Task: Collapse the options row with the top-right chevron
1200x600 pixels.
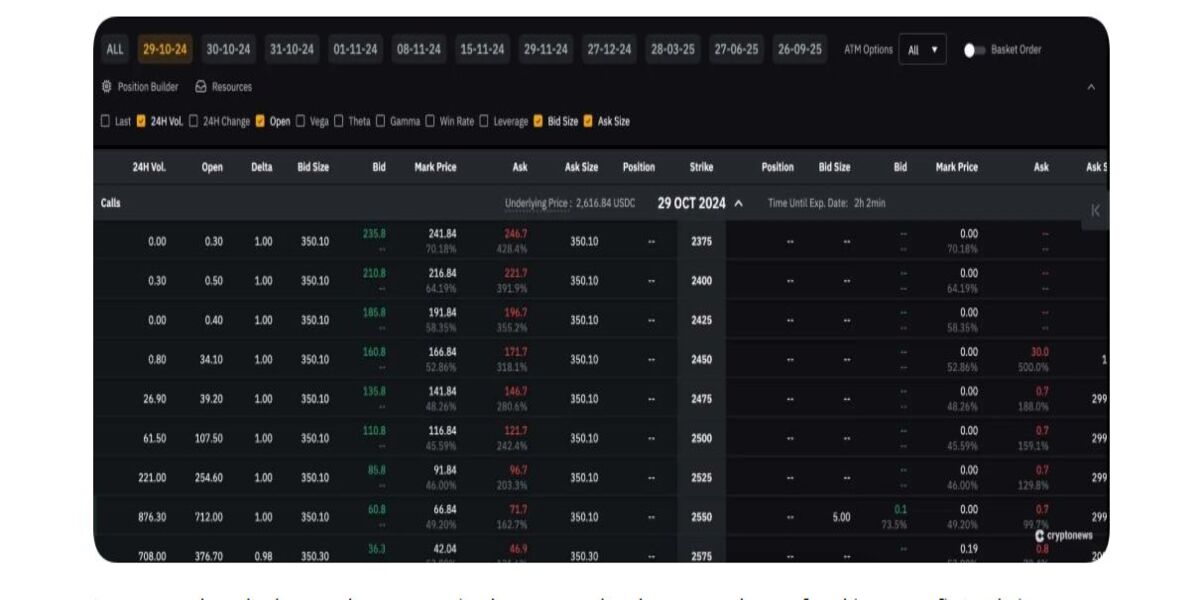Action: click(x=1091, y=87)
